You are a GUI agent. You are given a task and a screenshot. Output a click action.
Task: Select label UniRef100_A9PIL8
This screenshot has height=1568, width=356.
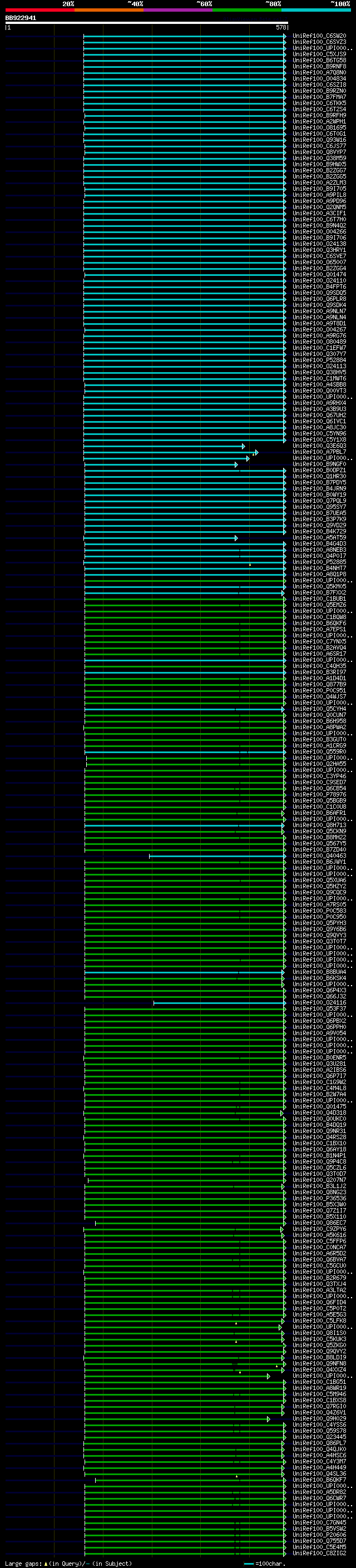pyautogui.click(x=319, y=195)
